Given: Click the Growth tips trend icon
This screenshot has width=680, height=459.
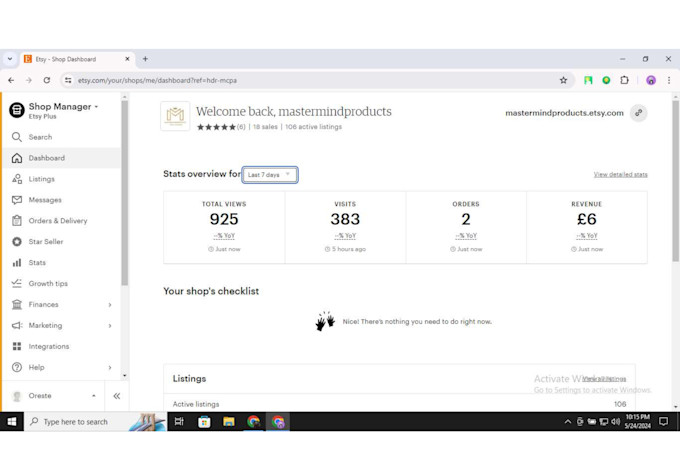Looking at the screenshot, I should point(17,283).
